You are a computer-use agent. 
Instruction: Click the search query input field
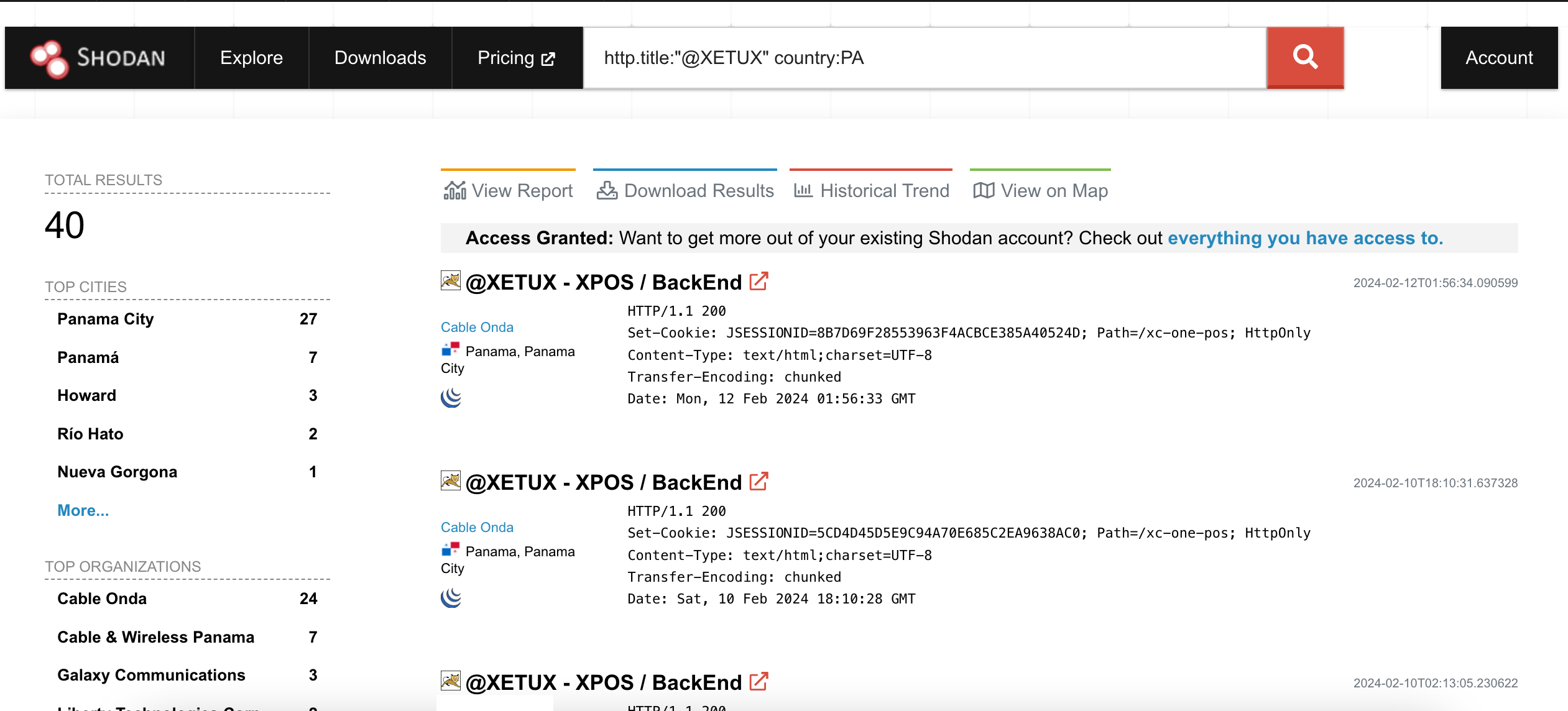point(925,58)
